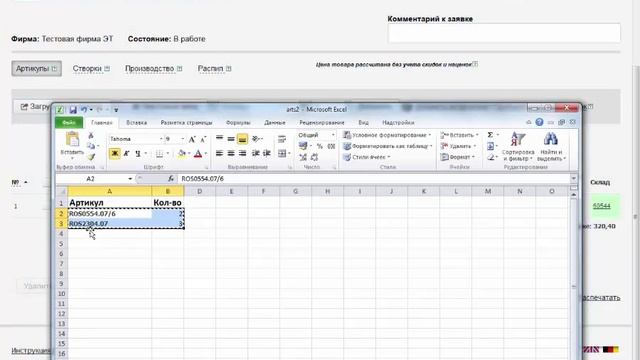Apply comma thousands separator style
Image resolution: width=640 pixels, height=360 pixels.
tap(331, 146)
